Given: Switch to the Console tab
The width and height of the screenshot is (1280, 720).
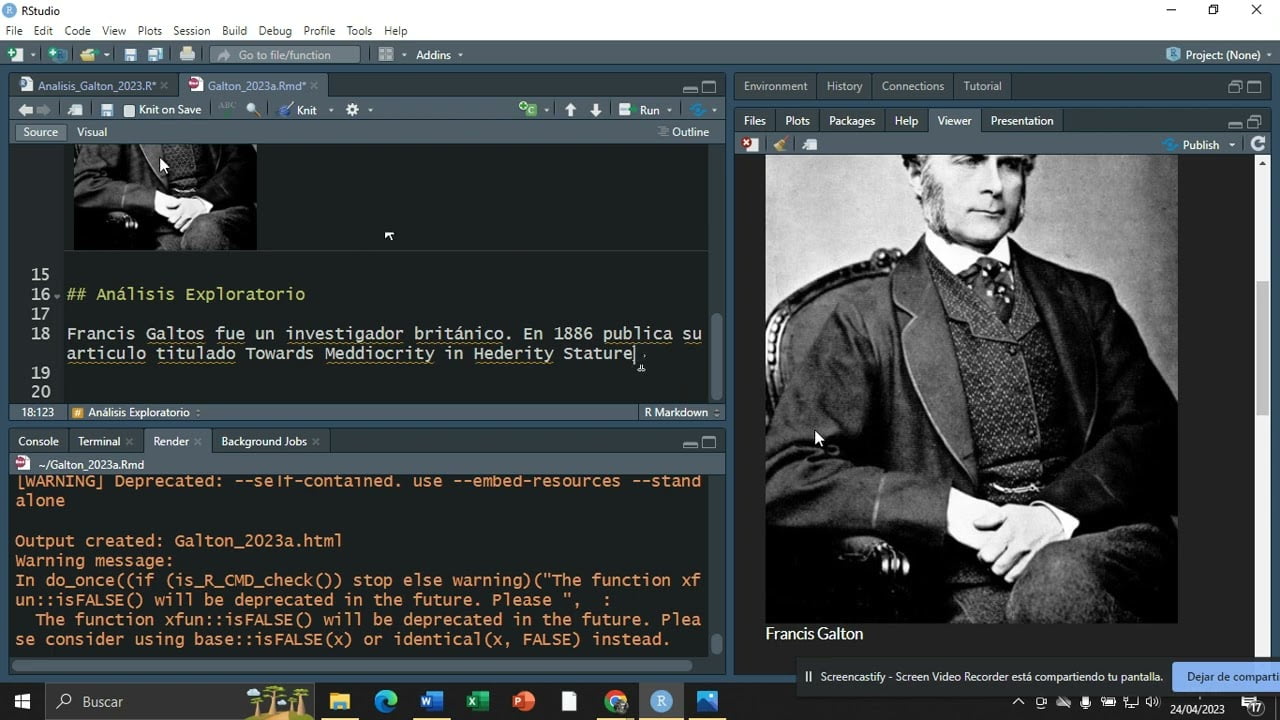Looking at the screenshot, I should [38, 441].
